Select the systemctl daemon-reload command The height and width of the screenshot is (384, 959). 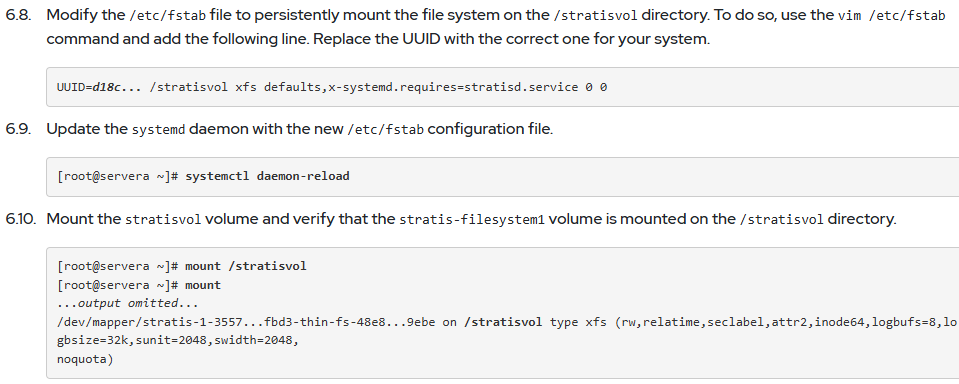click(x=267, y=177)
